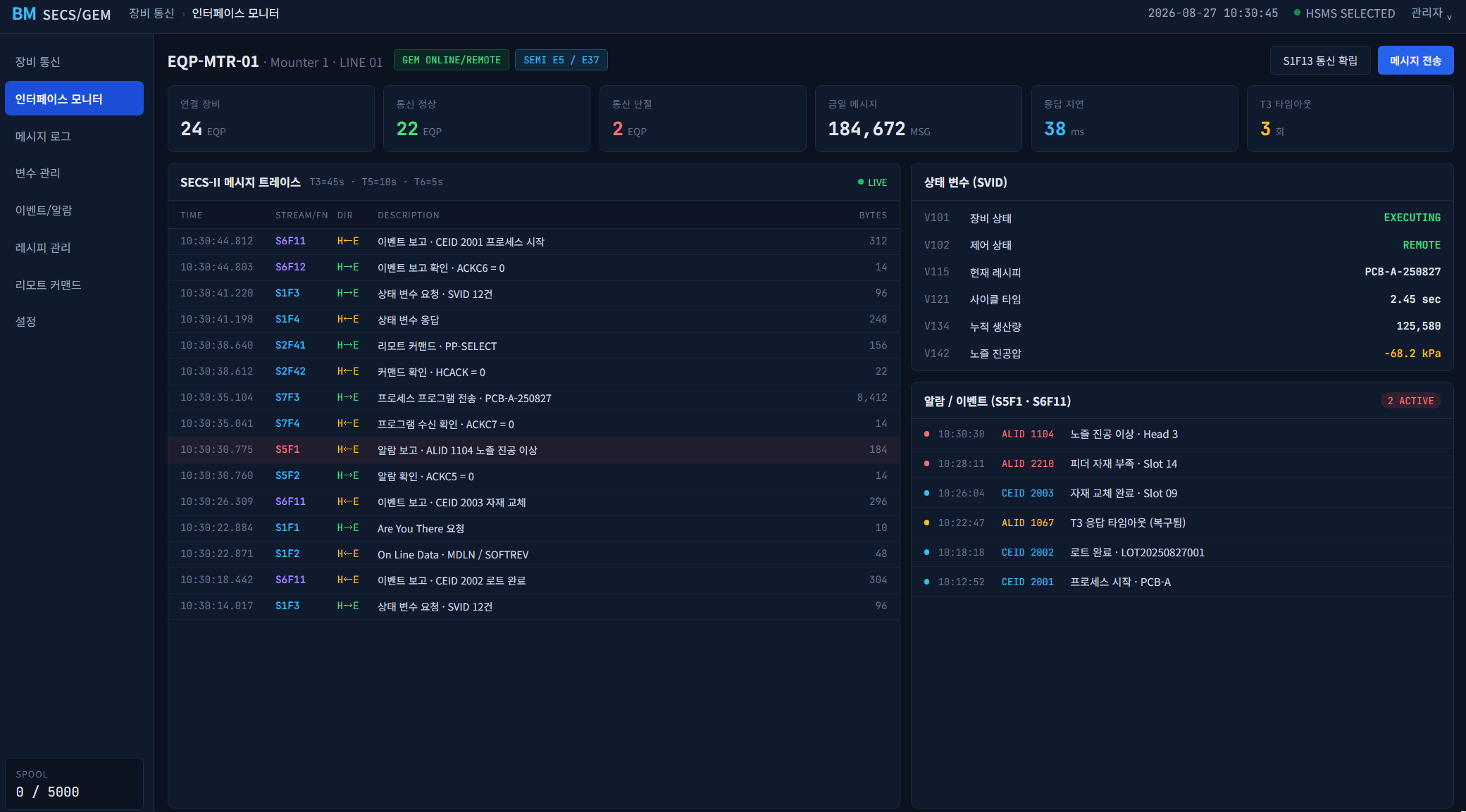Select the S1F1 Are You There 요청 row

coord(534,528)
